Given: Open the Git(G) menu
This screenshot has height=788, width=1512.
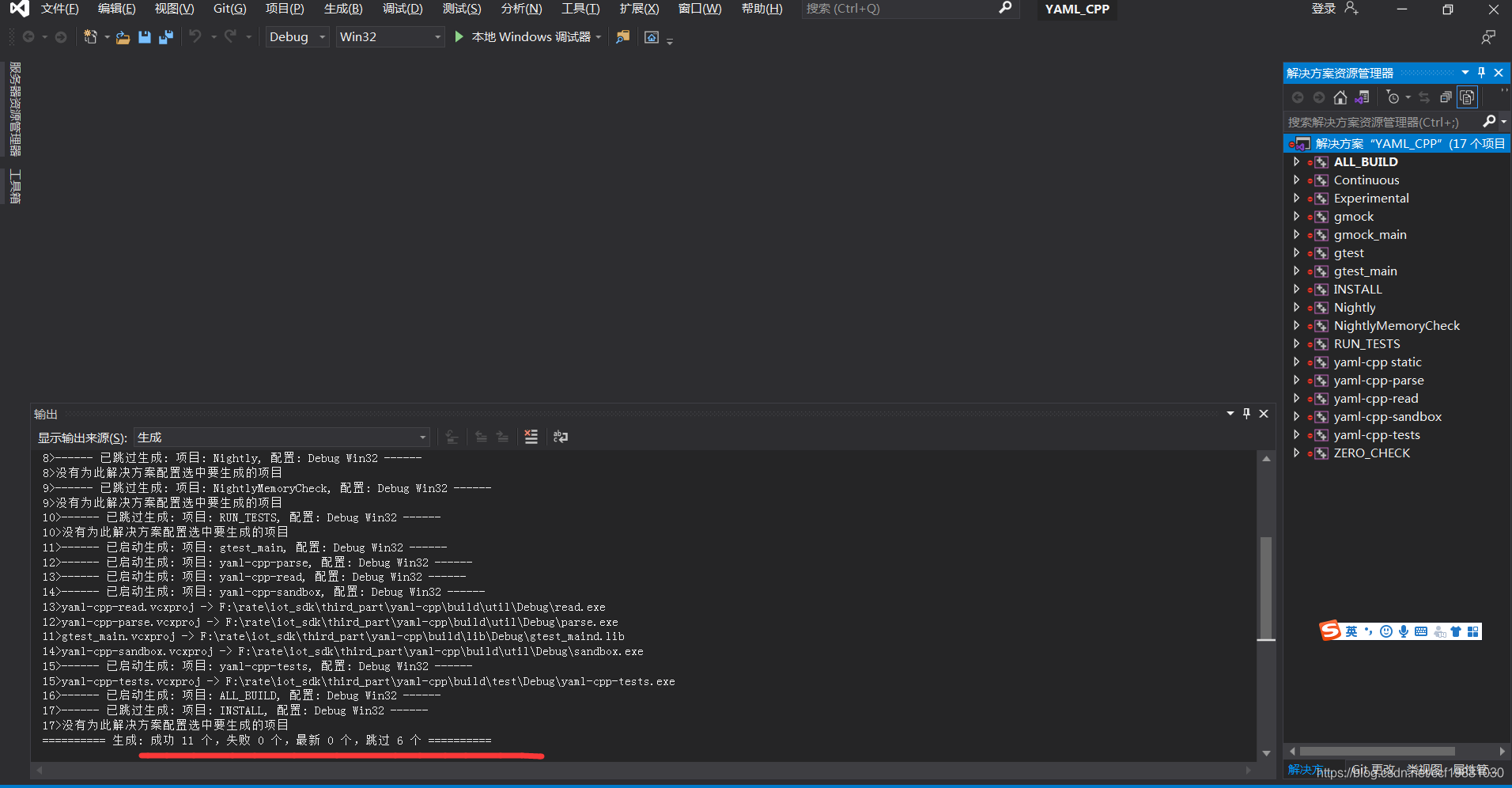Looking at the screenshot, I should point(230,9).
